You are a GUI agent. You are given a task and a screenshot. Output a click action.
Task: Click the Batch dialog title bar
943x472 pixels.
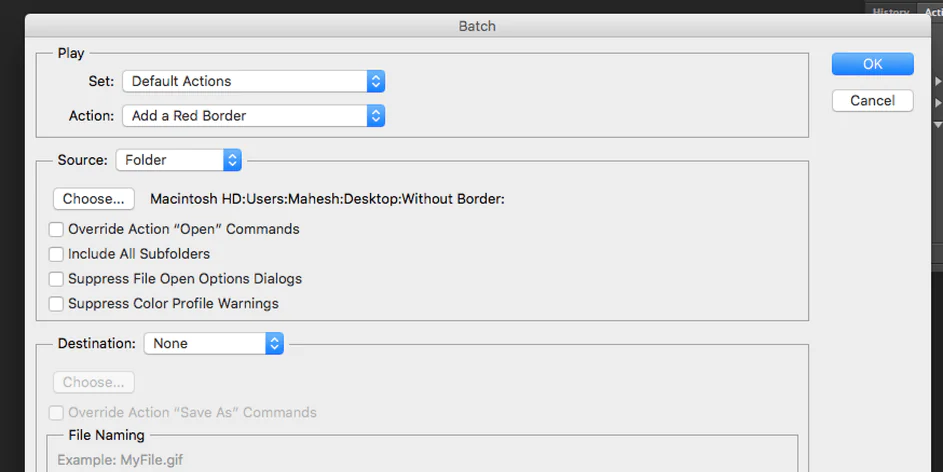[x=476, y=26]
